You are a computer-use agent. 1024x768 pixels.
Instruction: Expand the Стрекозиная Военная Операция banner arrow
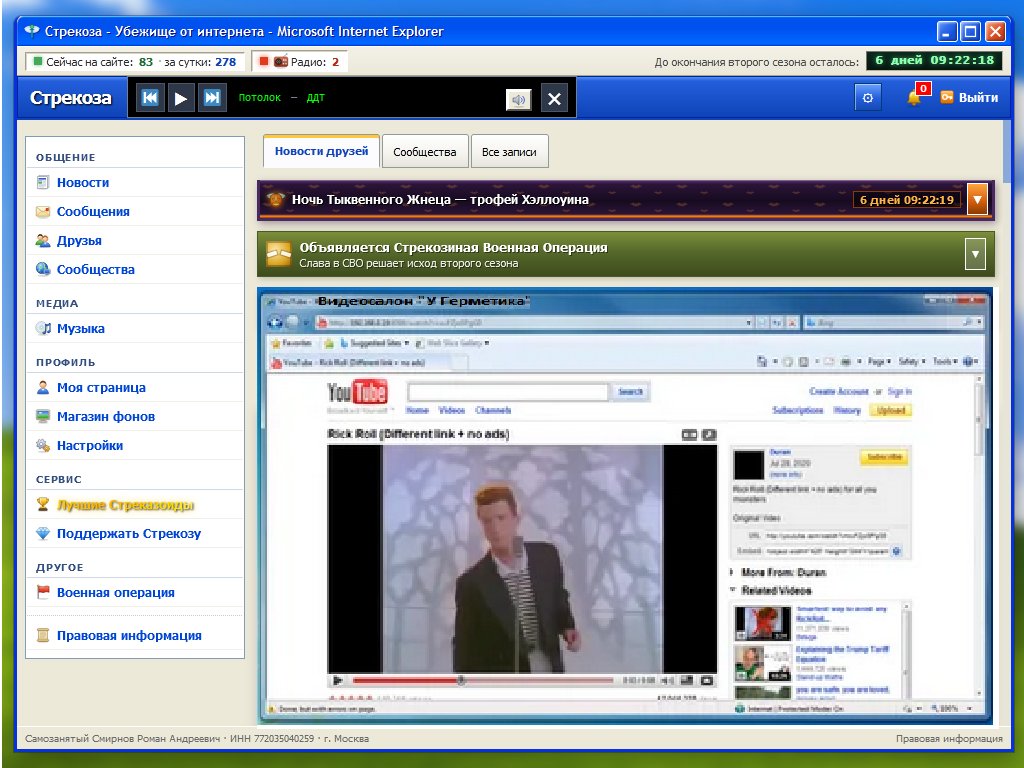[975, 254]
